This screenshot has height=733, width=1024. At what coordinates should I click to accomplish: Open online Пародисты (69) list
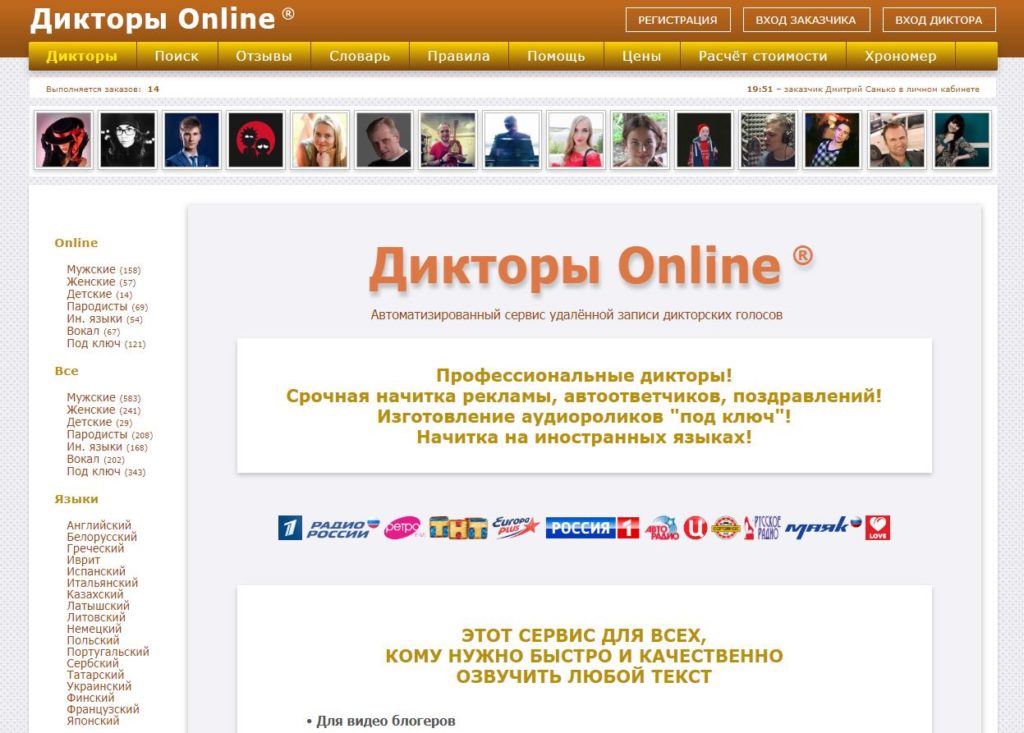tap(107, 306)
